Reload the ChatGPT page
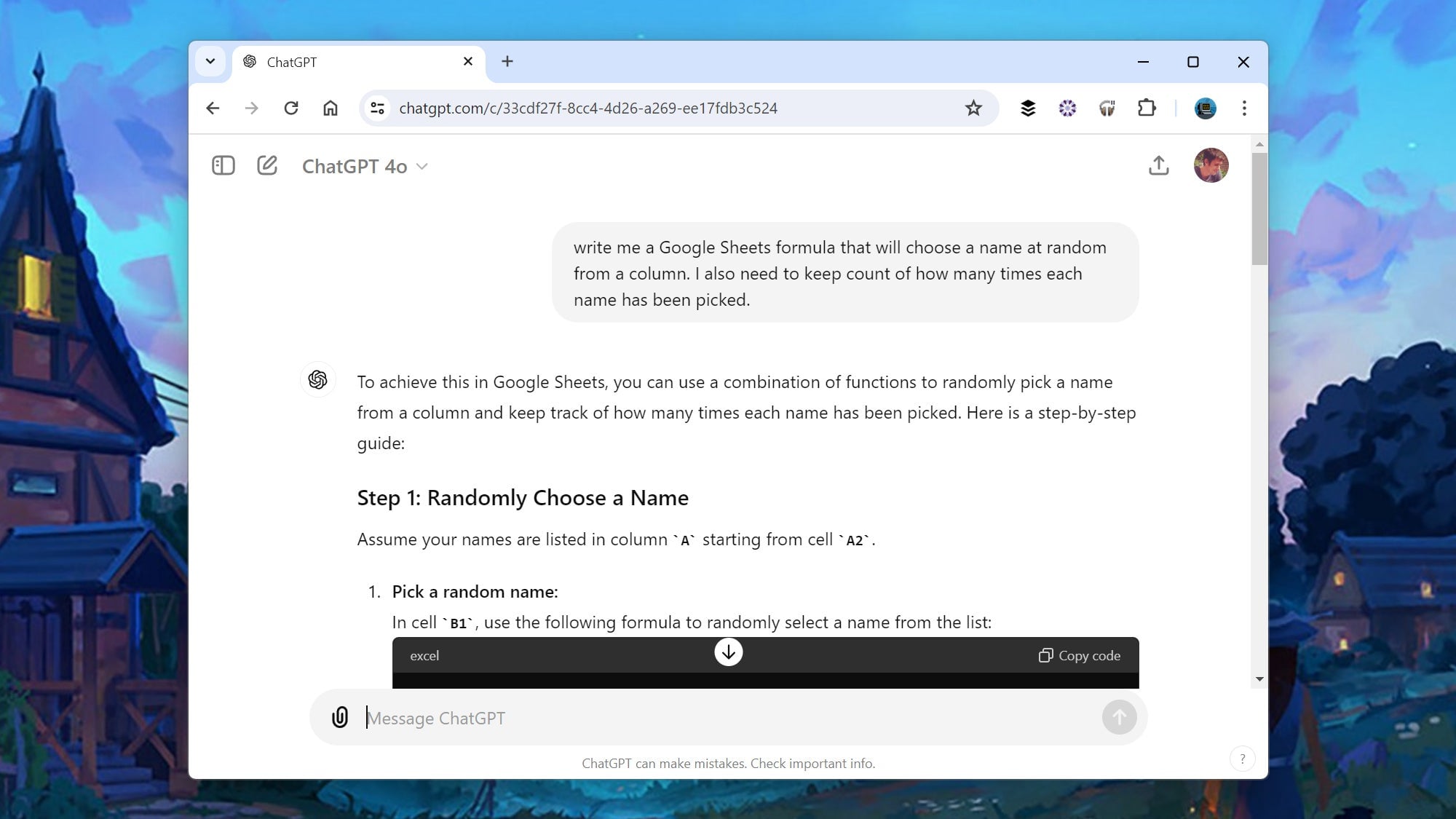This screenshot has height=819, width=1456. pos(291,108)
